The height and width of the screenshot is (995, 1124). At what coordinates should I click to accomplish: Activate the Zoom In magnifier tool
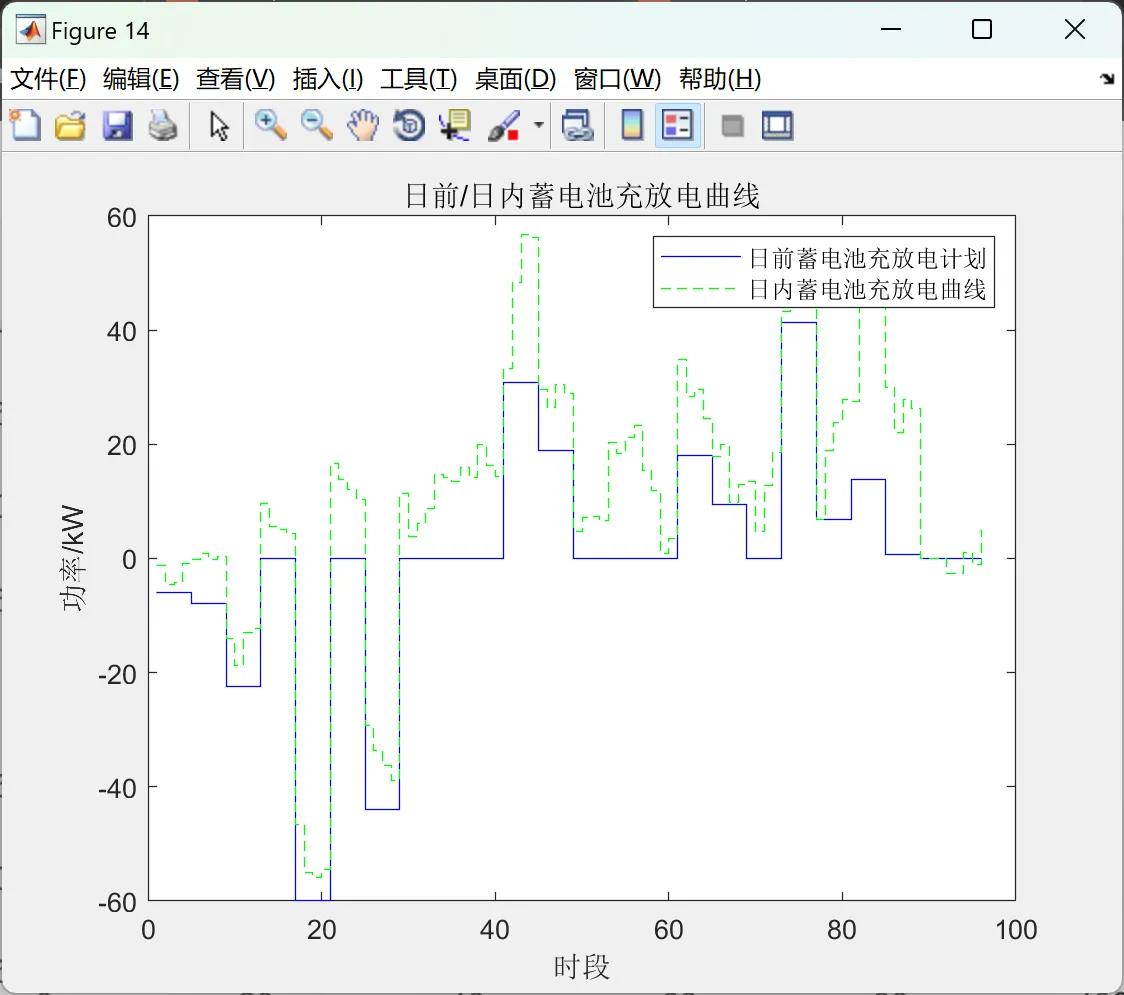click(271, 125)
